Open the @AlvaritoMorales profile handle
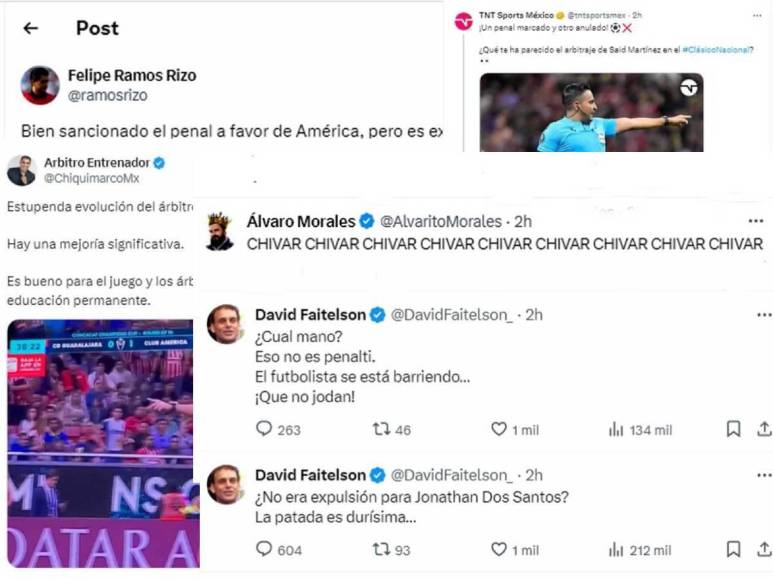 tap(441, 221)
